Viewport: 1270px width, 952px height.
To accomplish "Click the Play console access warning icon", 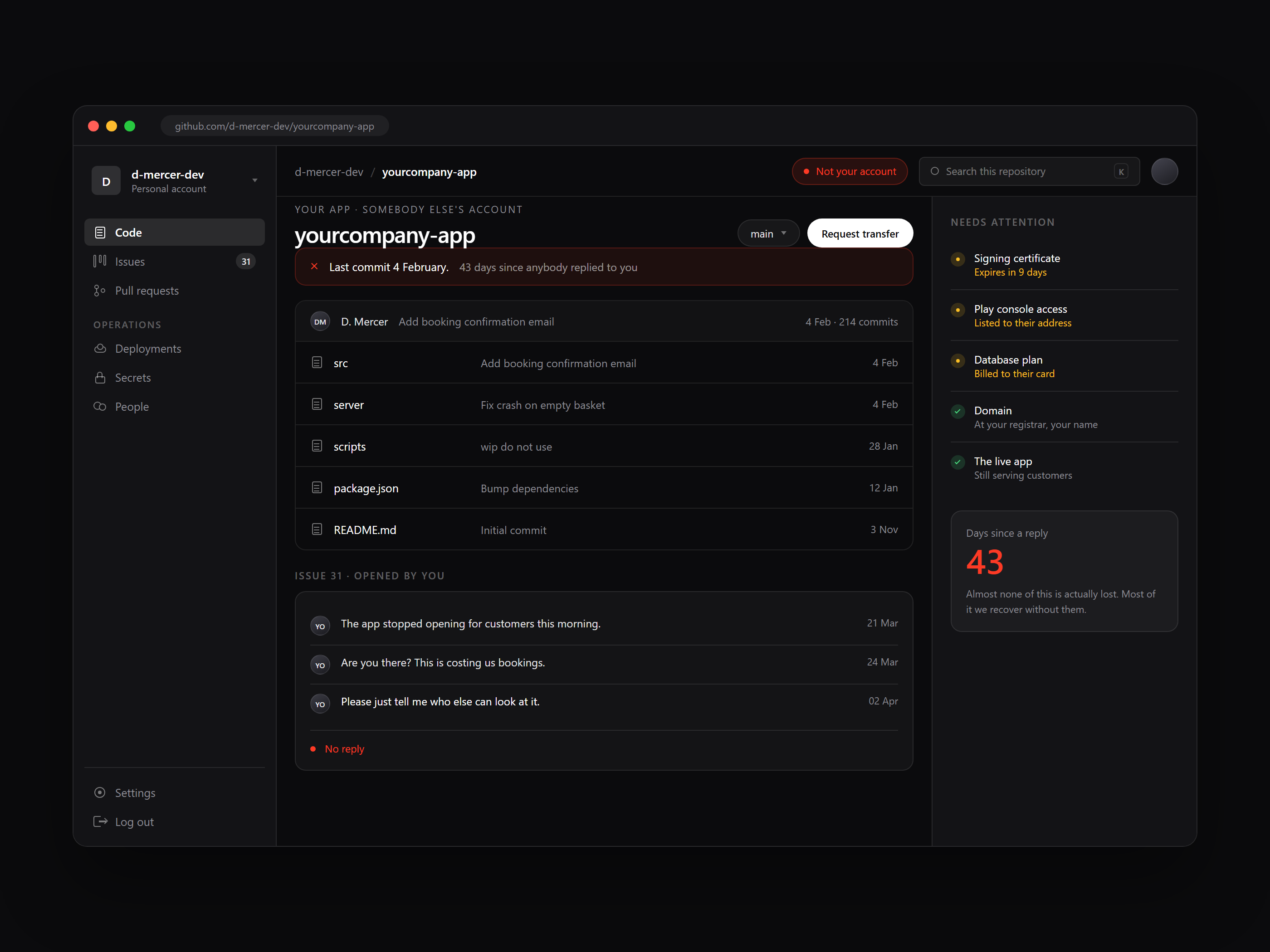I will [957, 310].
